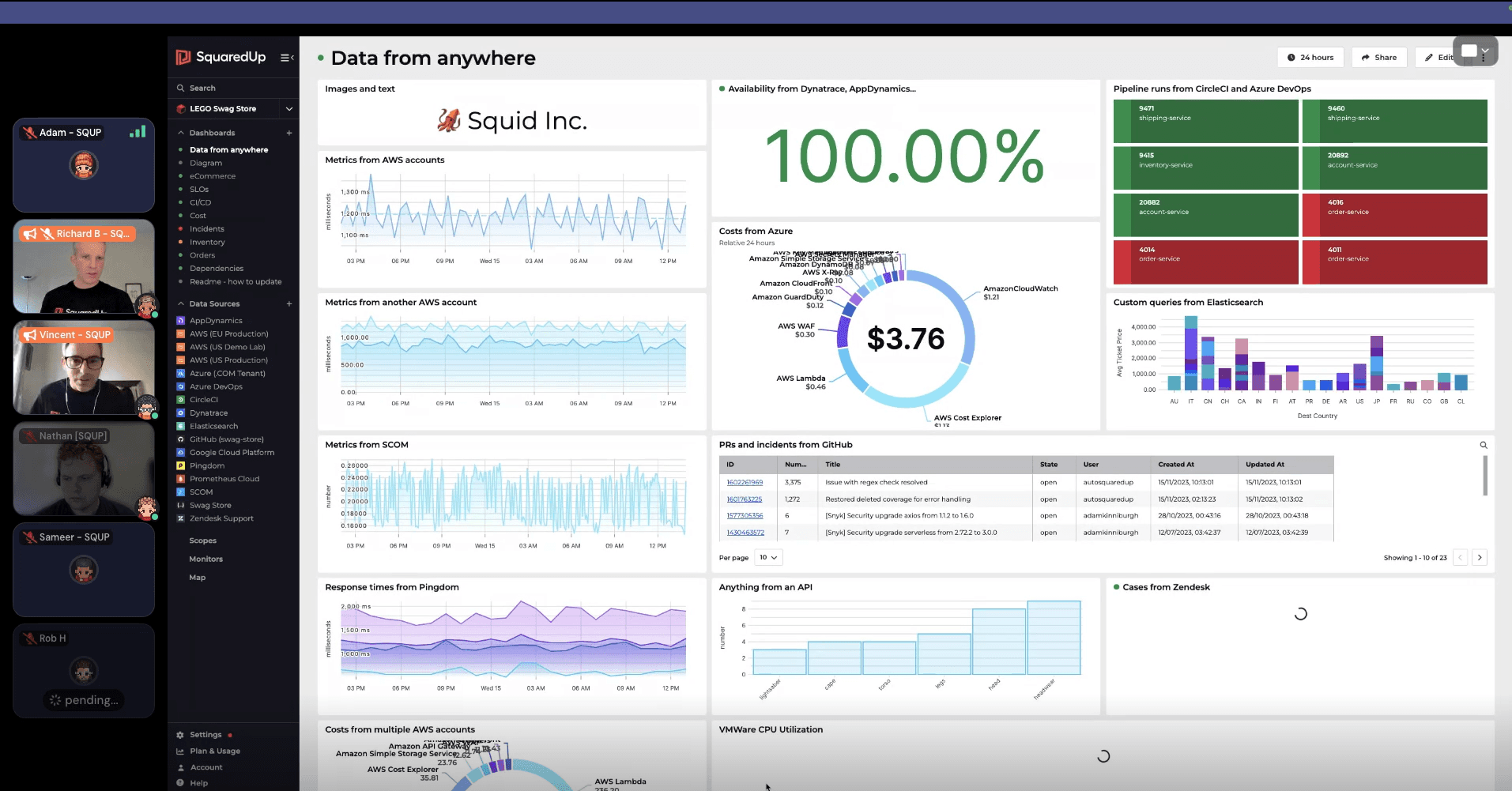Collapse the Dashboards section
Viewport: 1512px width, 791px height.
181,133
